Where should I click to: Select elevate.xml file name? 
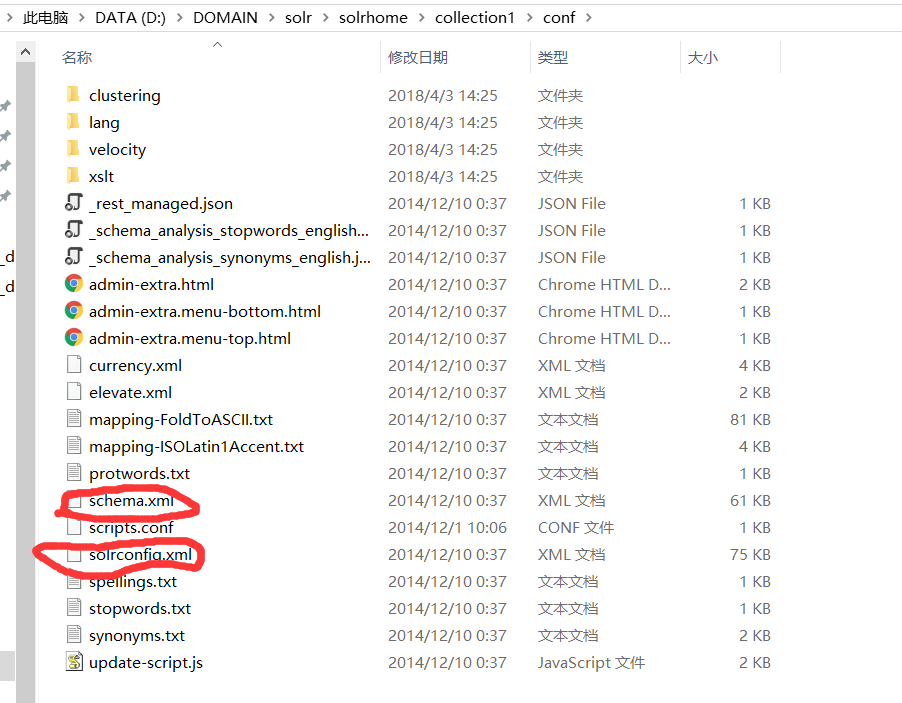(131, 392)
